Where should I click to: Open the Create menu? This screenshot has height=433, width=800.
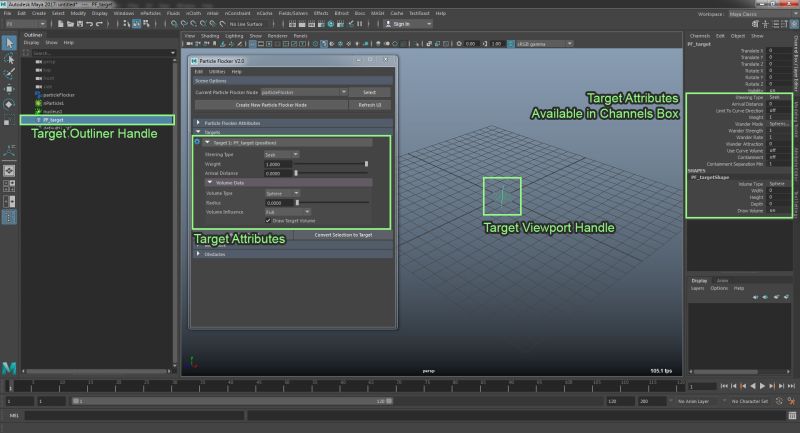[x=39, y=13]
